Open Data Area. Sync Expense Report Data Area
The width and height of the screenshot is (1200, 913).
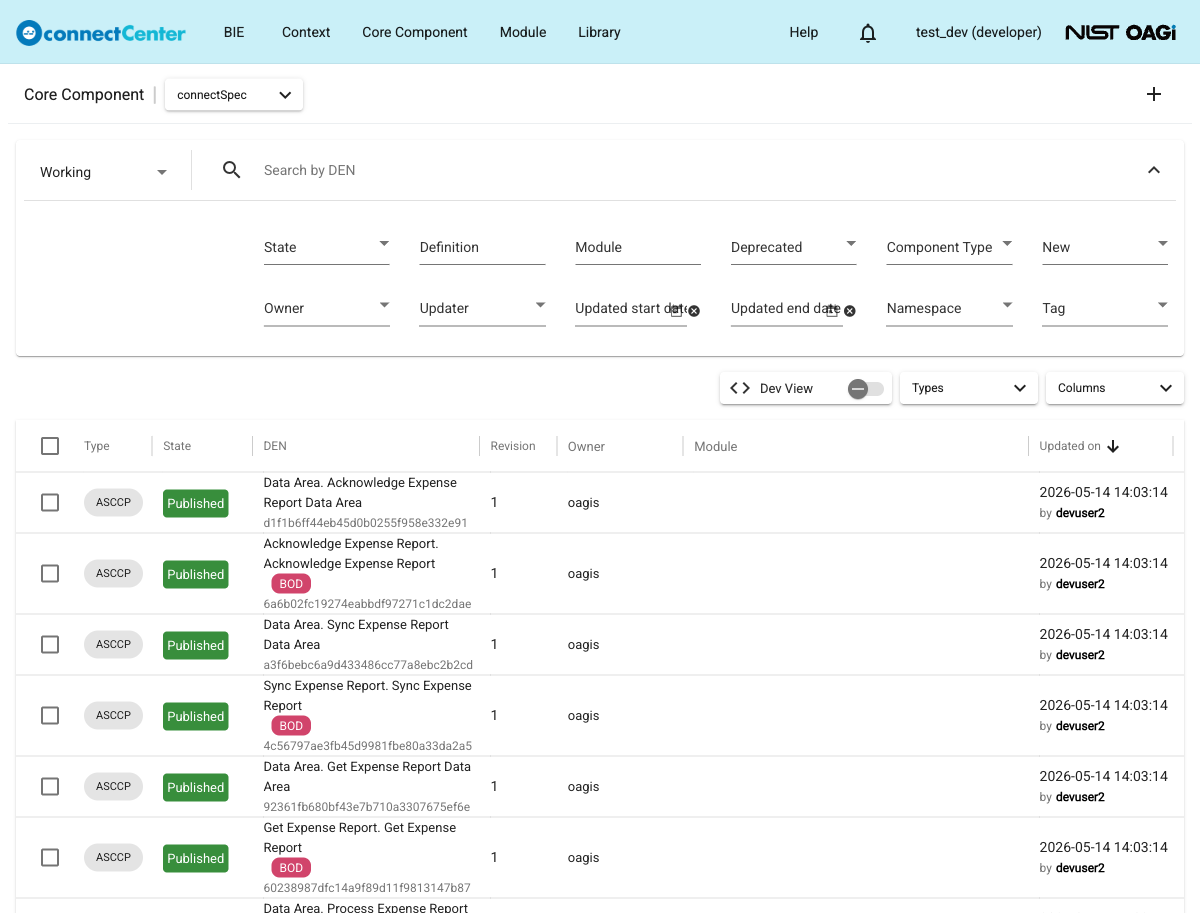[x=356, y=634]
